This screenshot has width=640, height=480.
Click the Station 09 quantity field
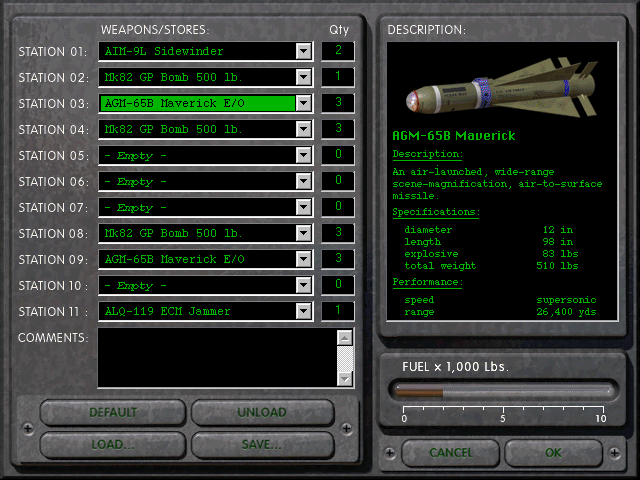[338, 259]
